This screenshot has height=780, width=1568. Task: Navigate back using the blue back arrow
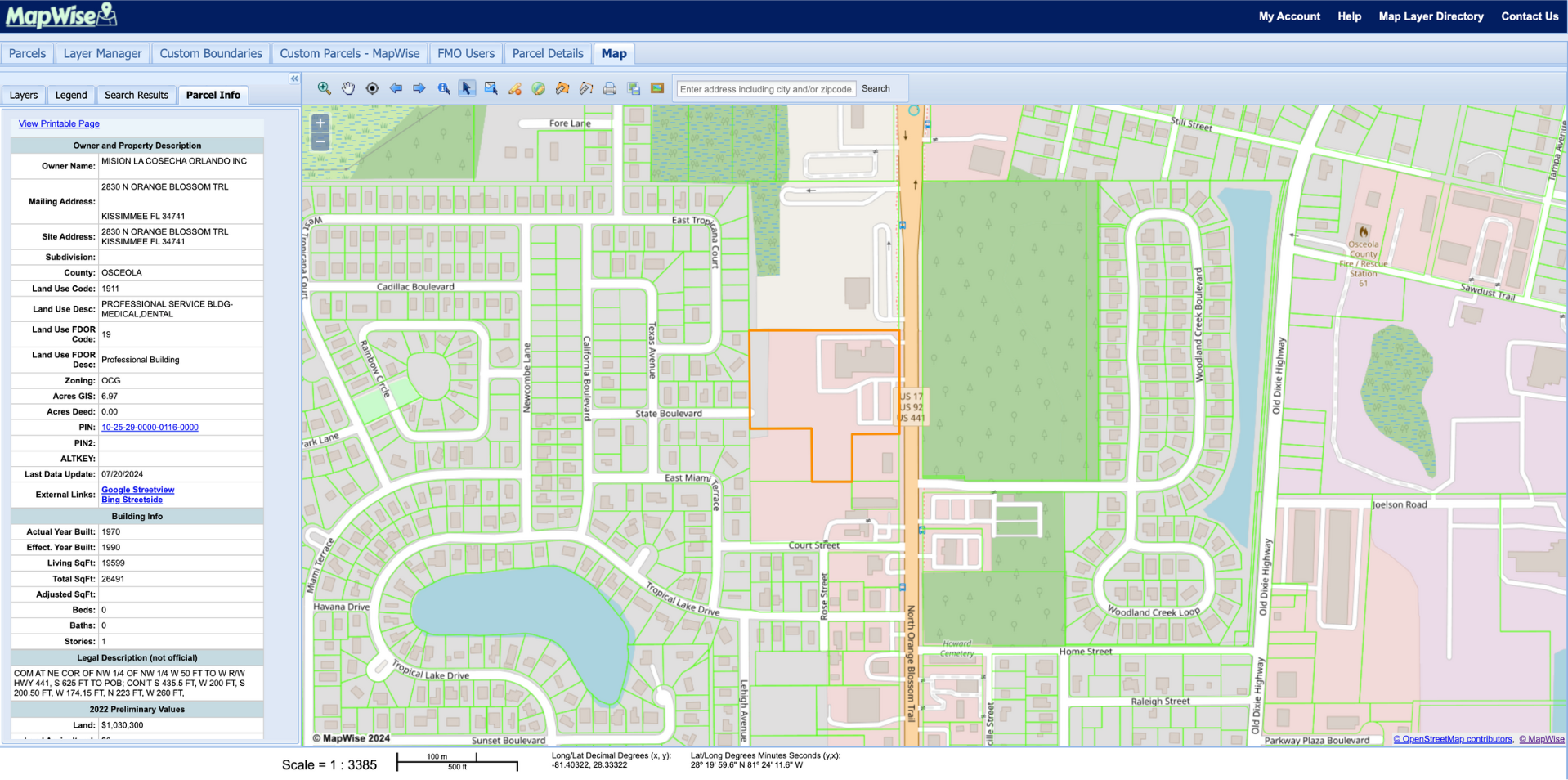point(396,88)
